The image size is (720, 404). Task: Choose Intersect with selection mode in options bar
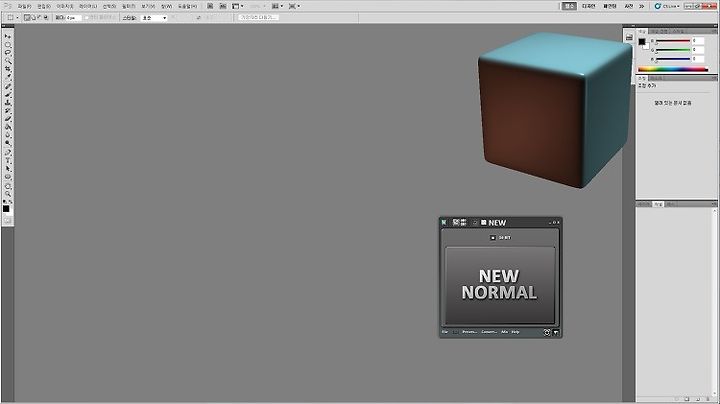tap(46, 17)
